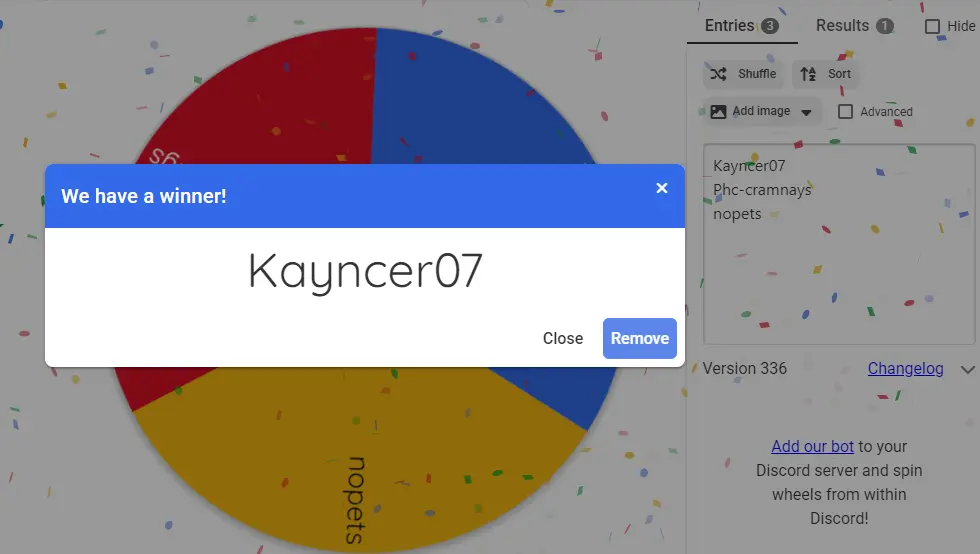Image resolution: width=980 pixels, height=554 pixels.
Task: Open the Add our bot link
Action: [x=812, y=446]
